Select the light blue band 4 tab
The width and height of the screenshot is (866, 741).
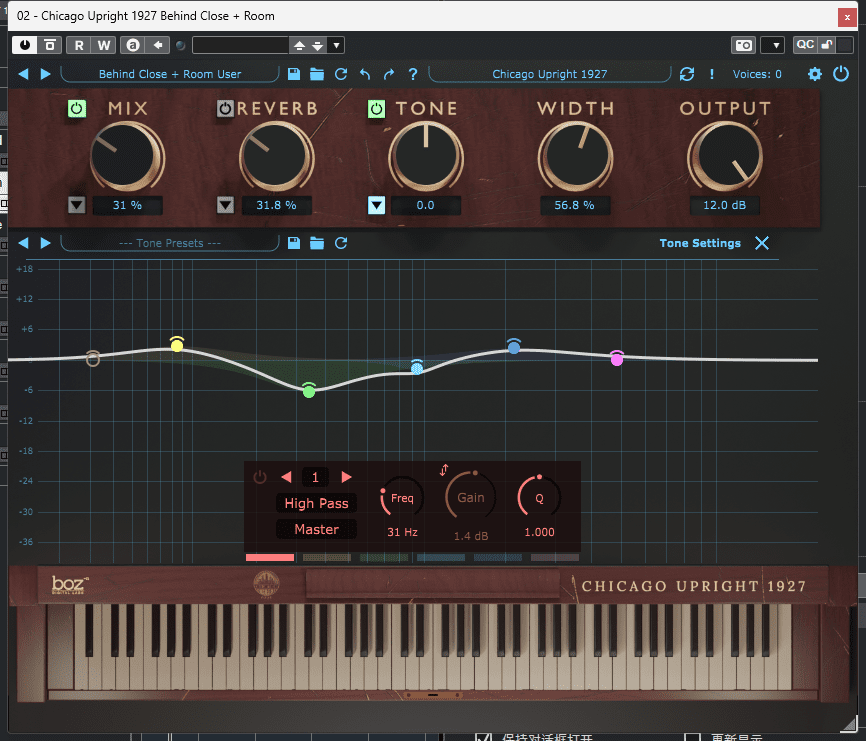[x=441, y=558]
